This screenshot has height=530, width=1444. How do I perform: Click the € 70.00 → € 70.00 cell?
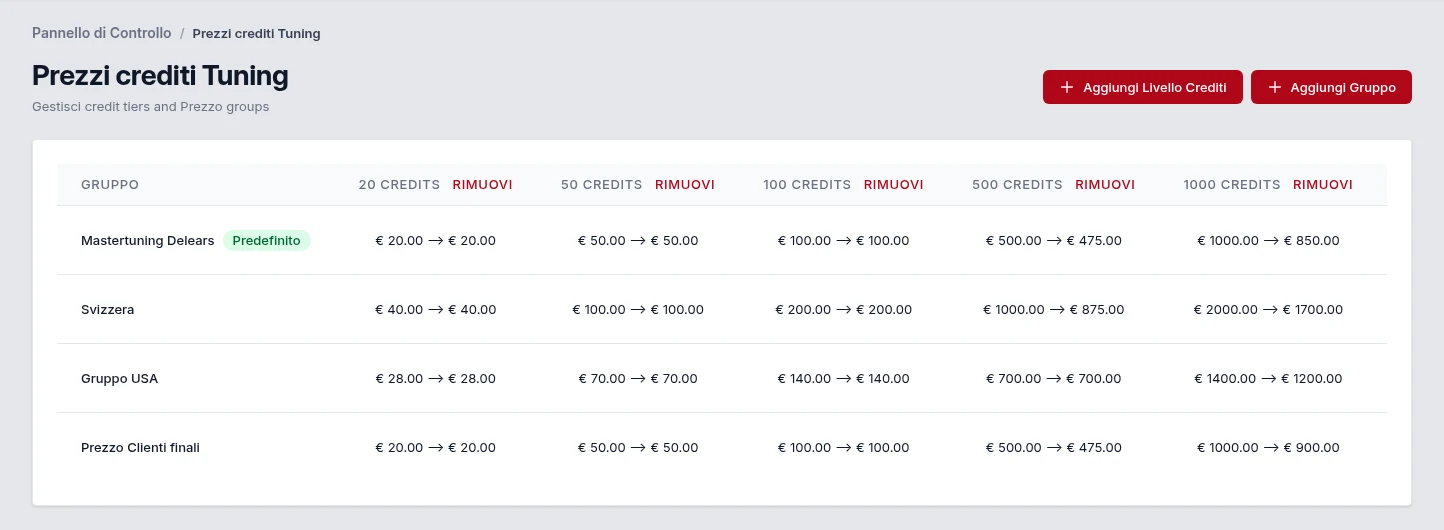[x=638, y=379]
